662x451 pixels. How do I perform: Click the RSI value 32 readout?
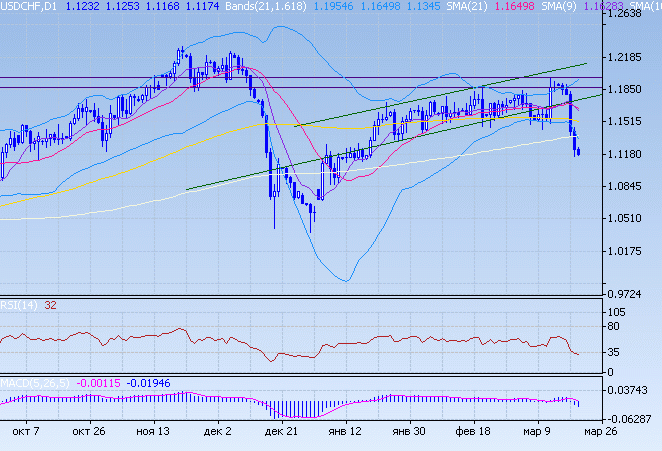[x=50, y=305]
